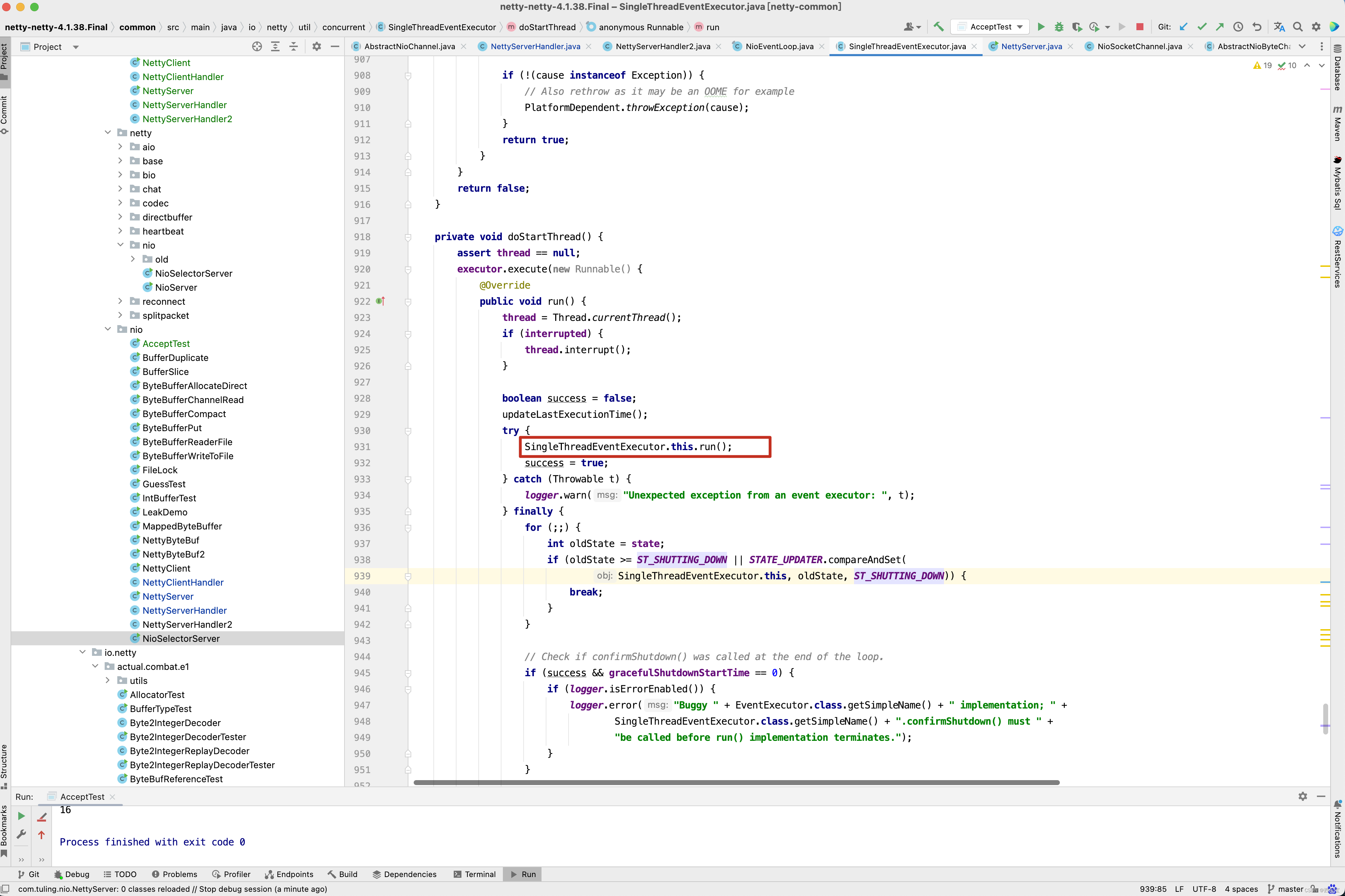1345x896 pixels.
Task: Click the Build project hammer icon
Action: pyautogui.click(x=938, y=27)
